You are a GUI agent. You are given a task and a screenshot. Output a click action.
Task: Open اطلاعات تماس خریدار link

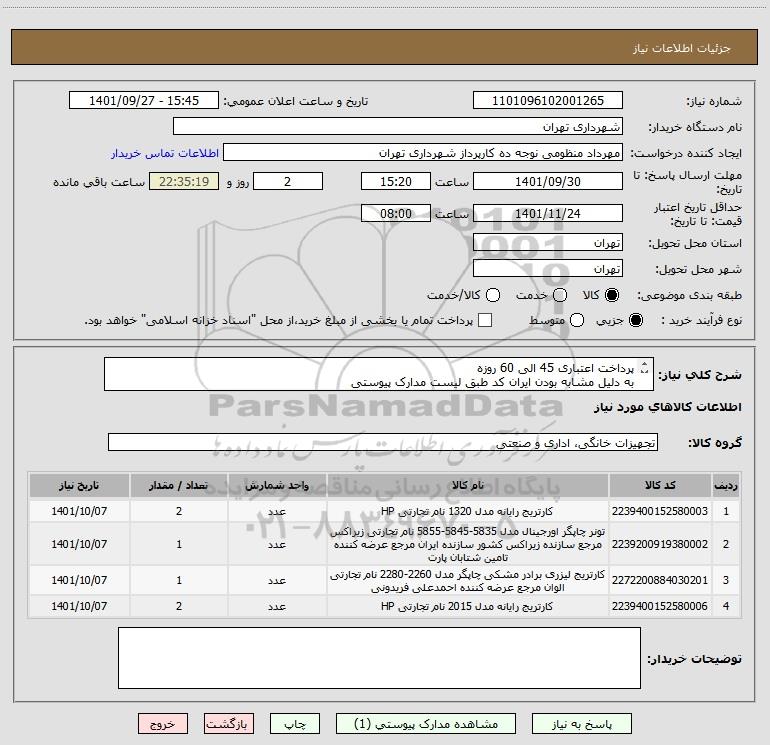[x=165, y=153]
